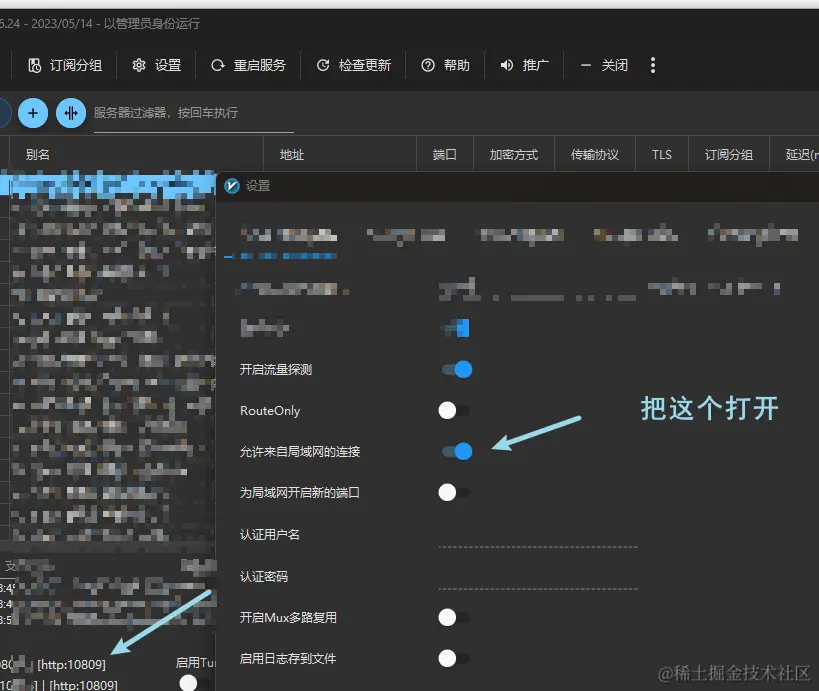Open the 订阅分组 subscription group toolbar item
This screenshot has width=819, height=691.
65,65
